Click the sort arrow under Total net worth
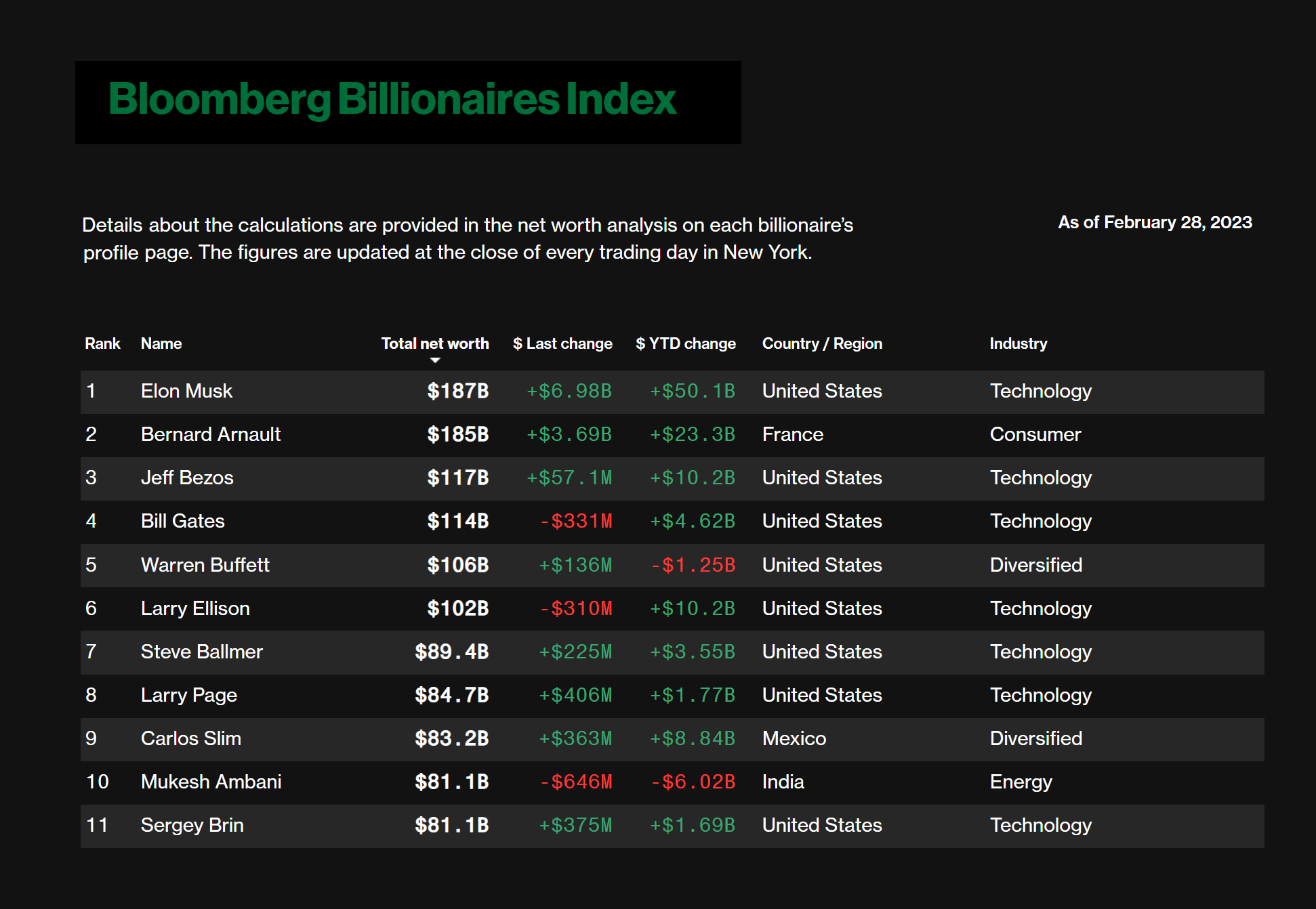 [435, 360]
